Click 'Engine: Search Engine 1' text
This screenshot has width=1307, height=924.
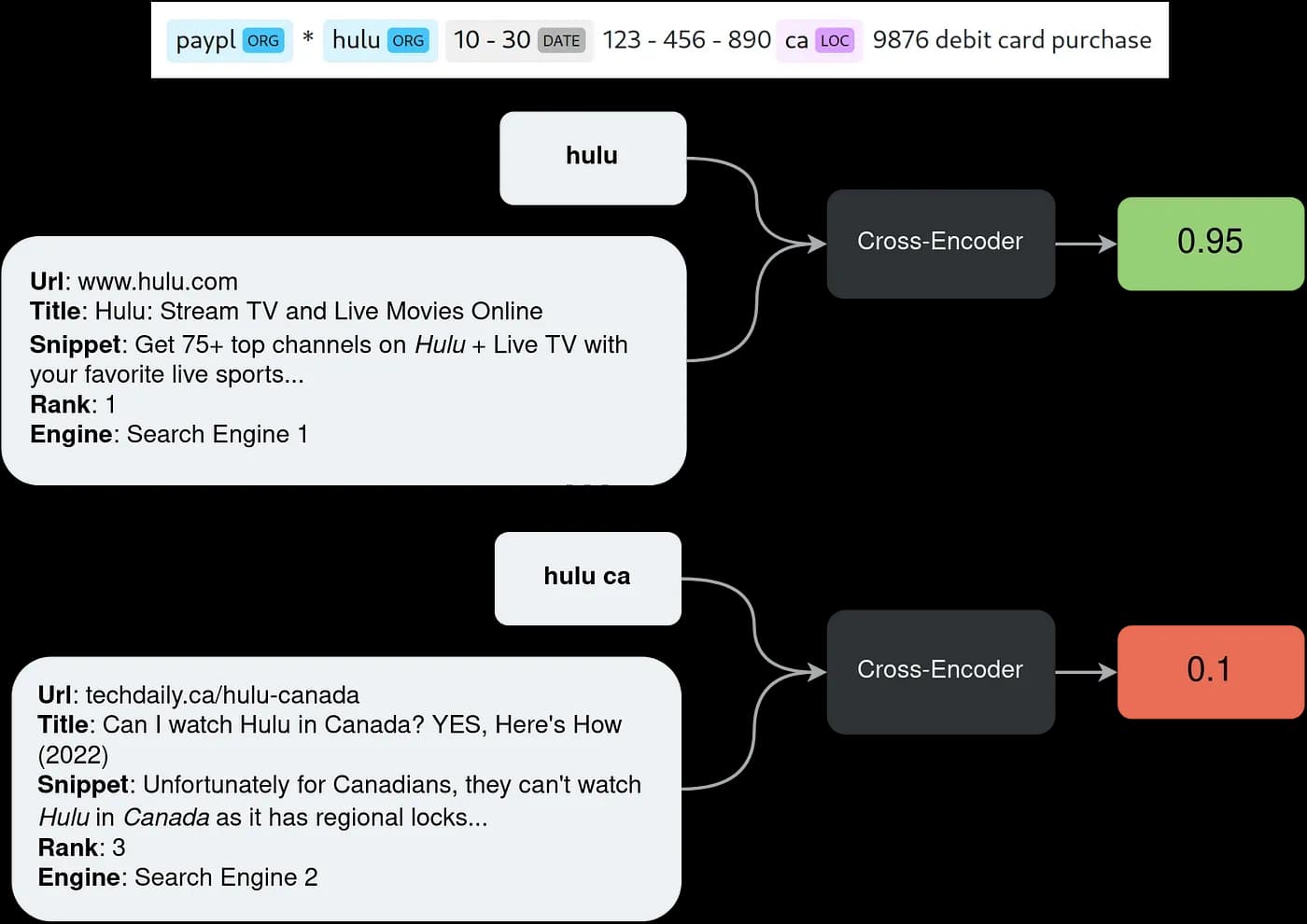169,435
